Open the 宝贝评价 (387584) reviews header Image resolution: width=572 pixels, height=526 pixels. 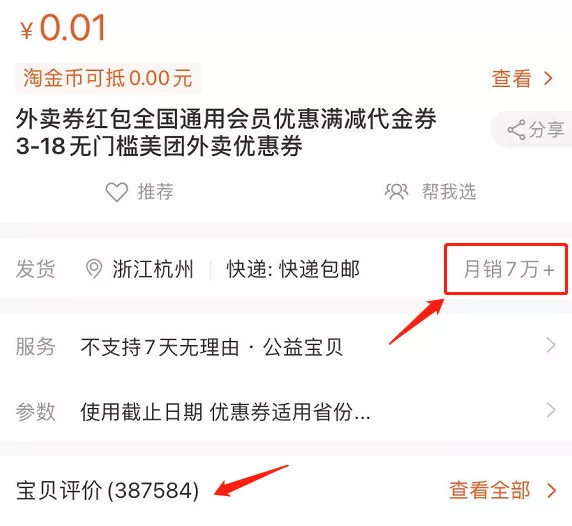point(108,490)
